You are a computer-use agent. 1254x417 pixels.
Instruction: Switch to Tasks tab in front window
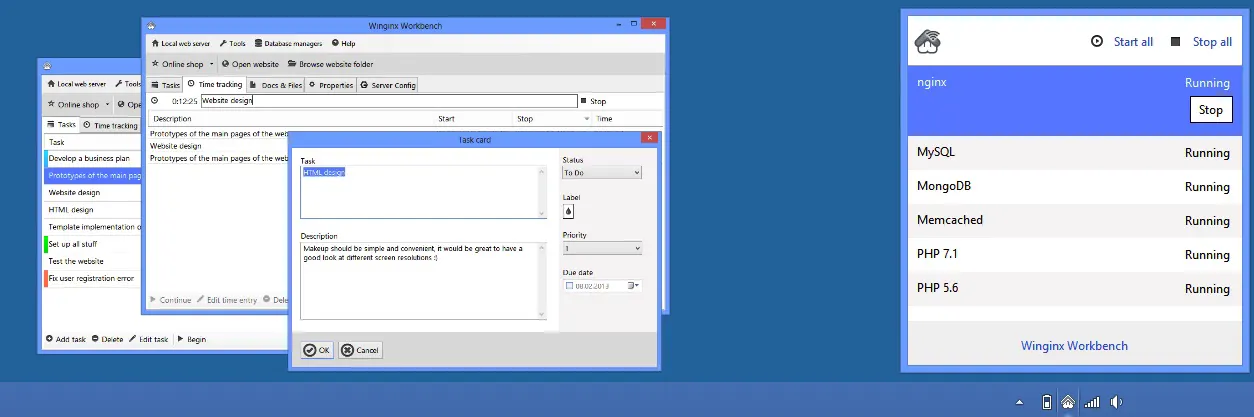pos(166,86)
